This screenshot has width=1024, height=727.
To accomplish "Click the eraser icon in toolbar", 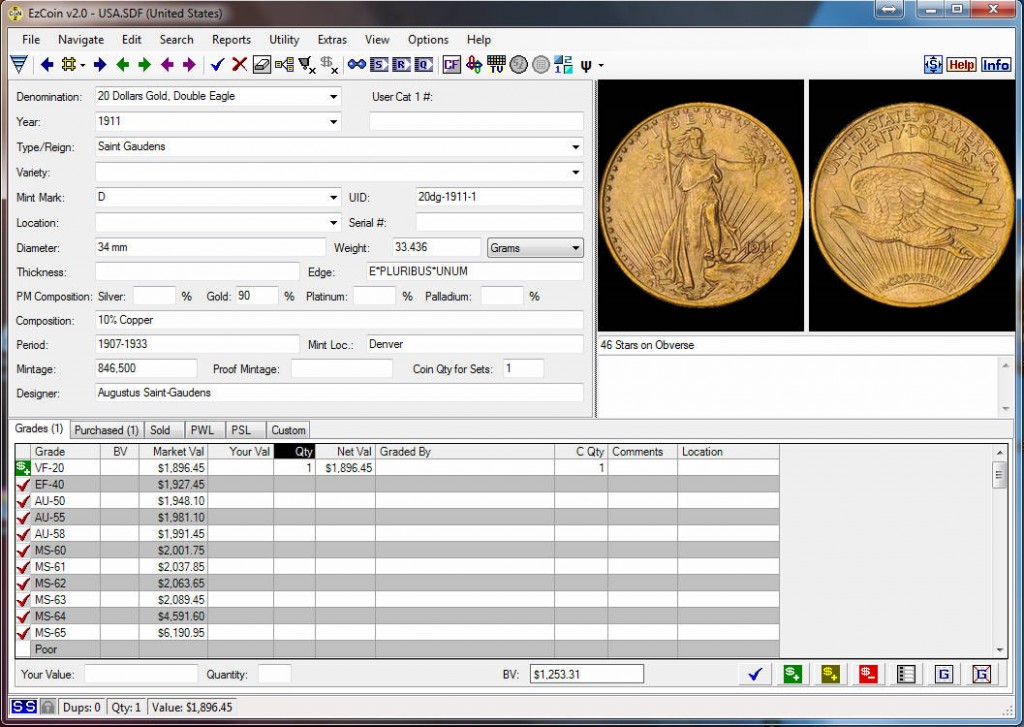I will click(x=261, y=65).
